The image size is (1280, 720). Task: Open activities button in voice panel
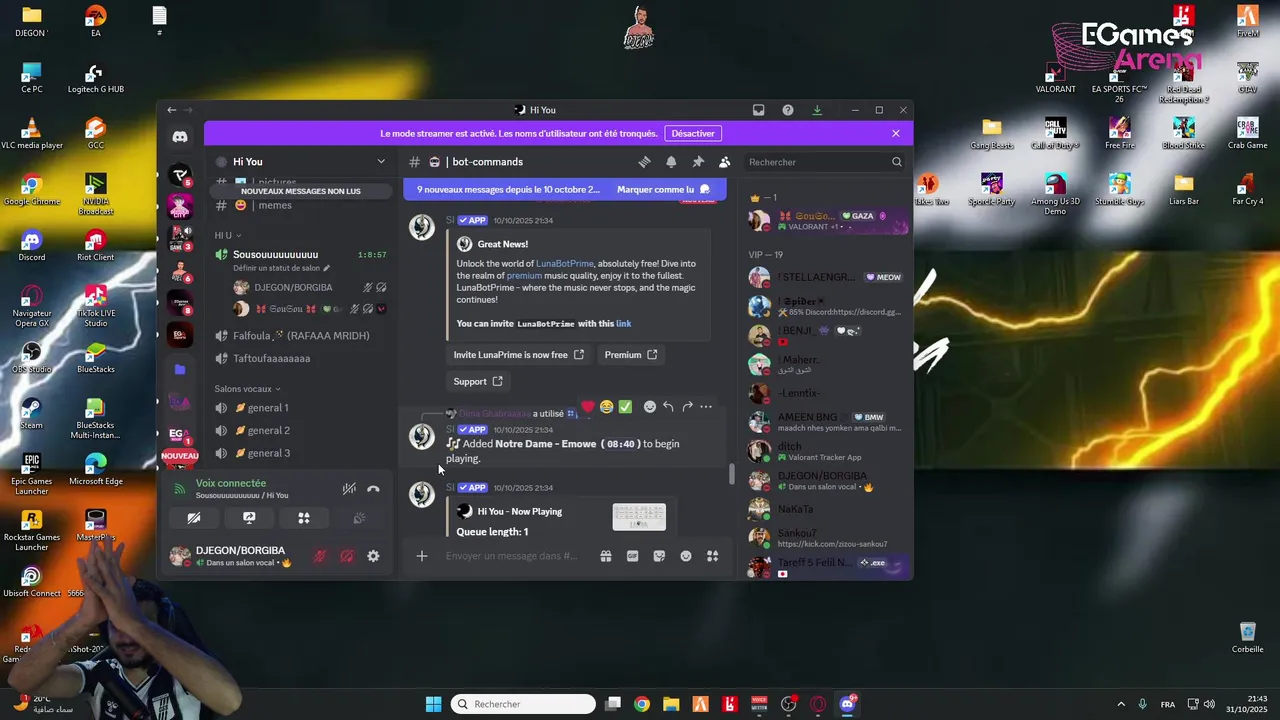click(x=304, y=518)
